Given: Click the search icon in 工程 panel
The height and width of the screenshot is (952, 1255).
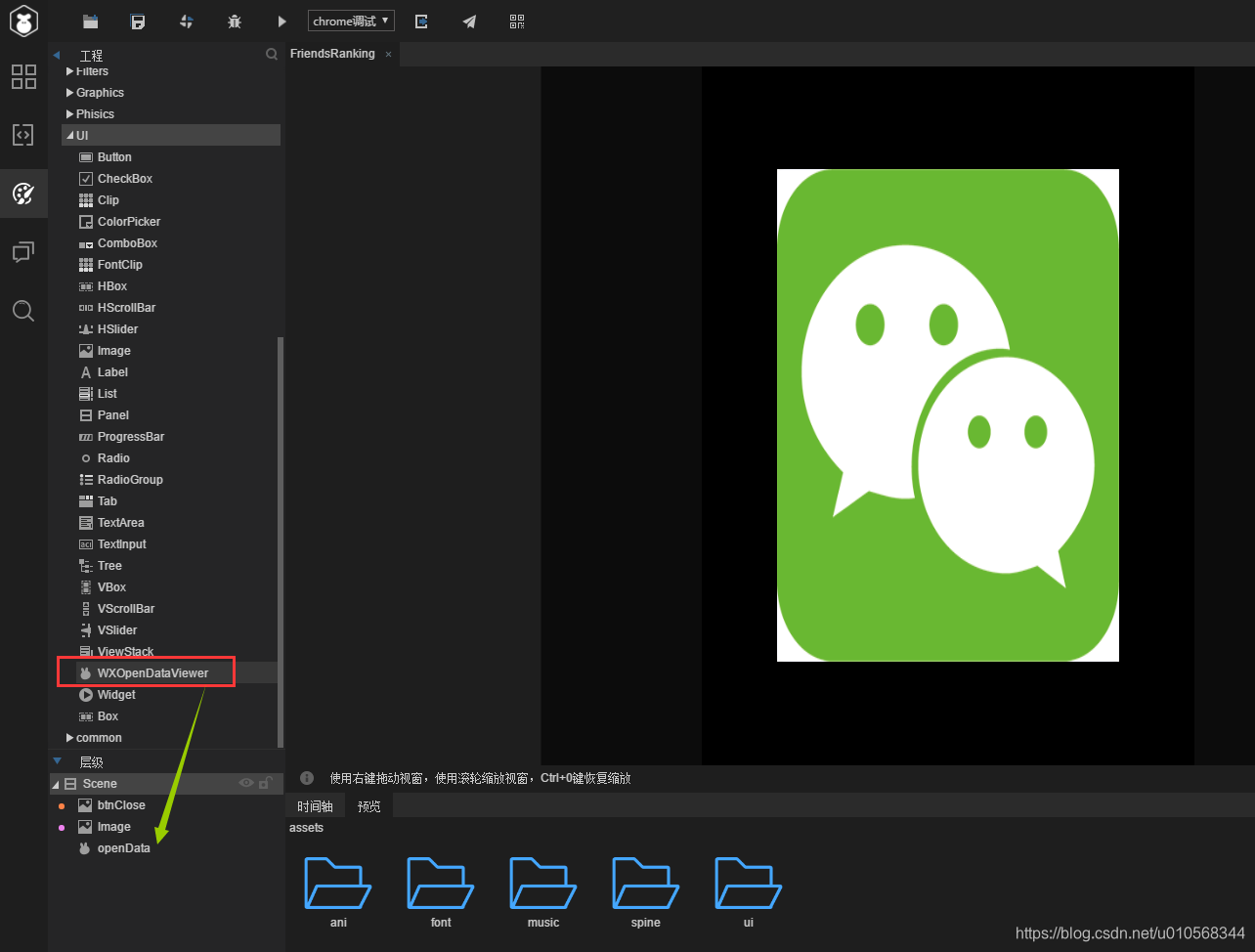Looking at the screenshot, I should [272, 55].
